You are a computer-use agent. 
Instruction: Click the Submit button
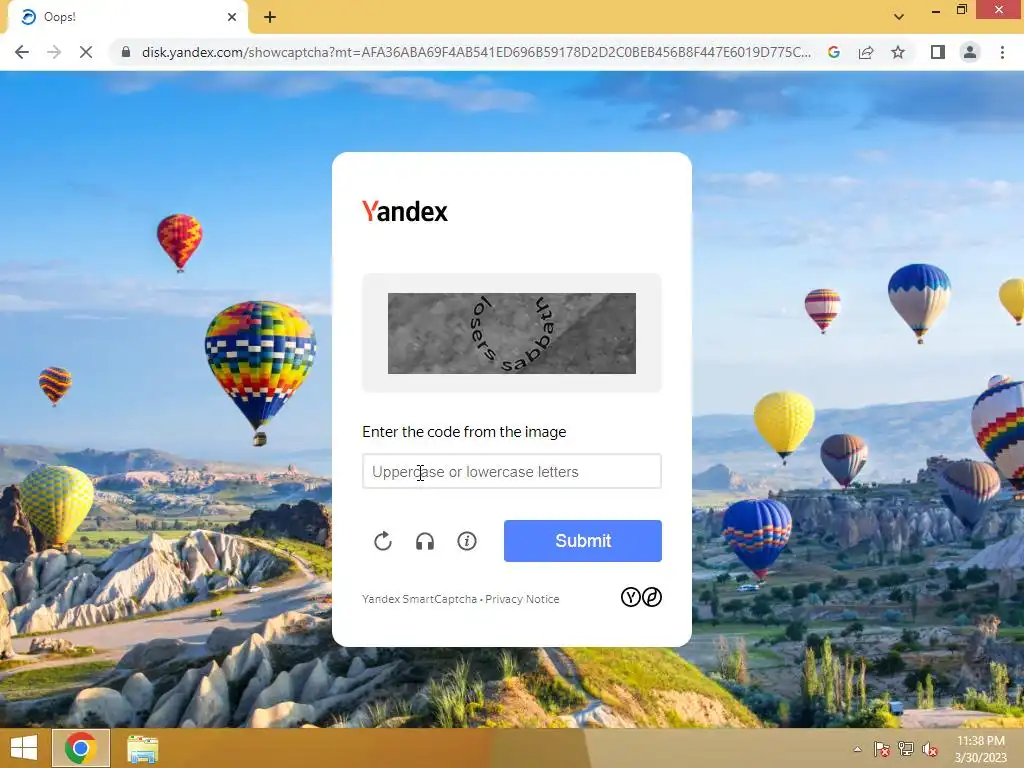pyautogui.click(x=583, y=541)
